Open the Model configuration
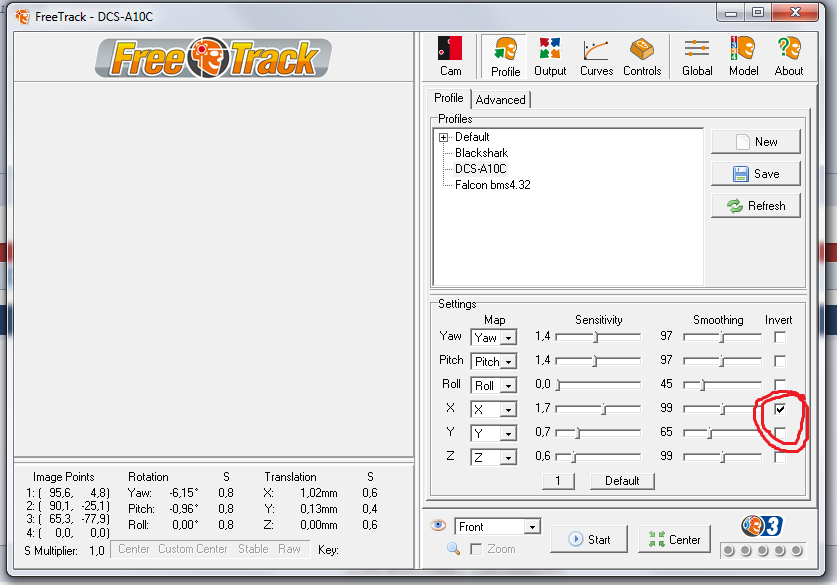Viewport: 837px width, 585px height. [744, 56]
